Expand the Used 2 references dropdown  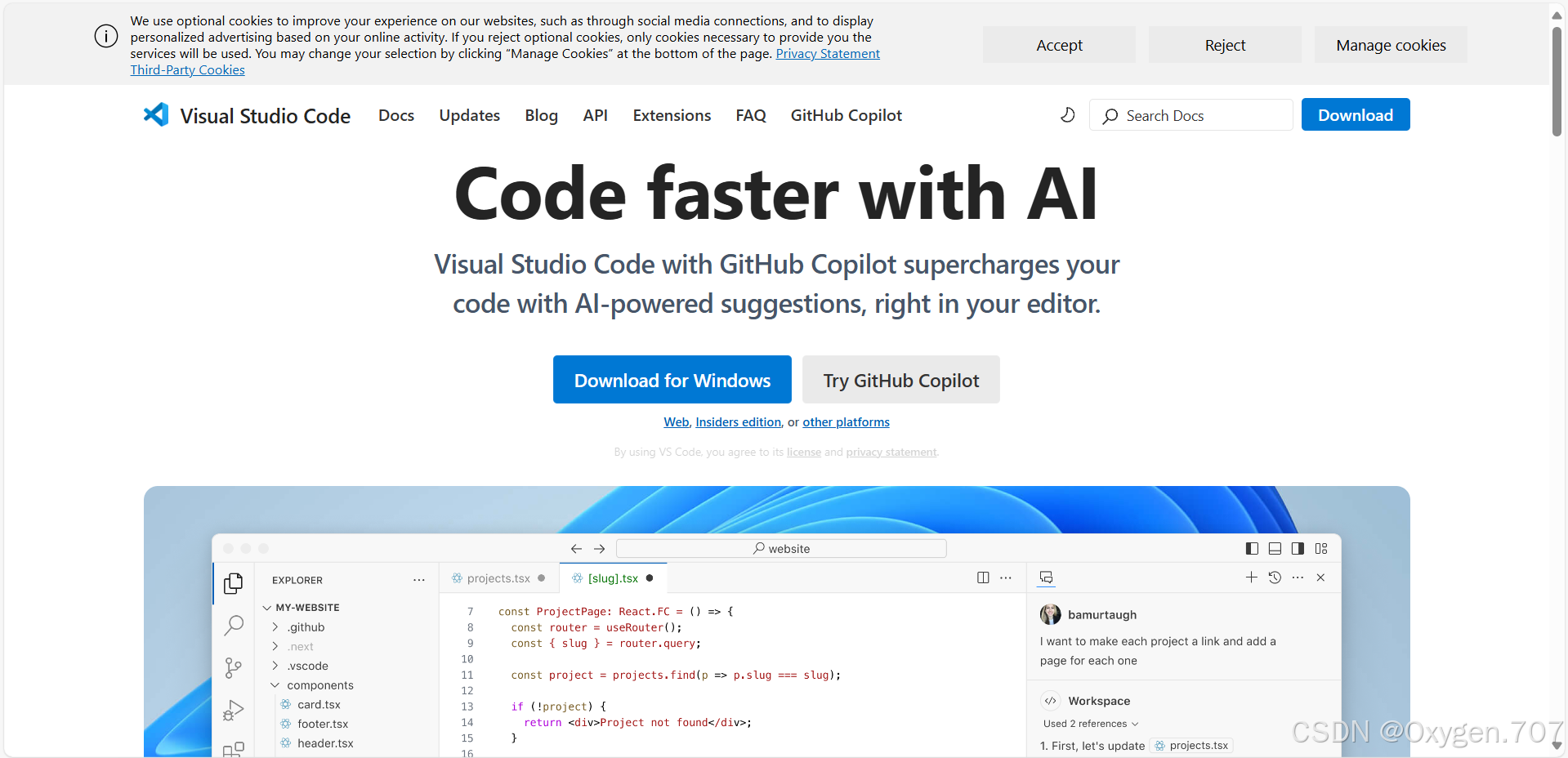tap(1091, 724)
